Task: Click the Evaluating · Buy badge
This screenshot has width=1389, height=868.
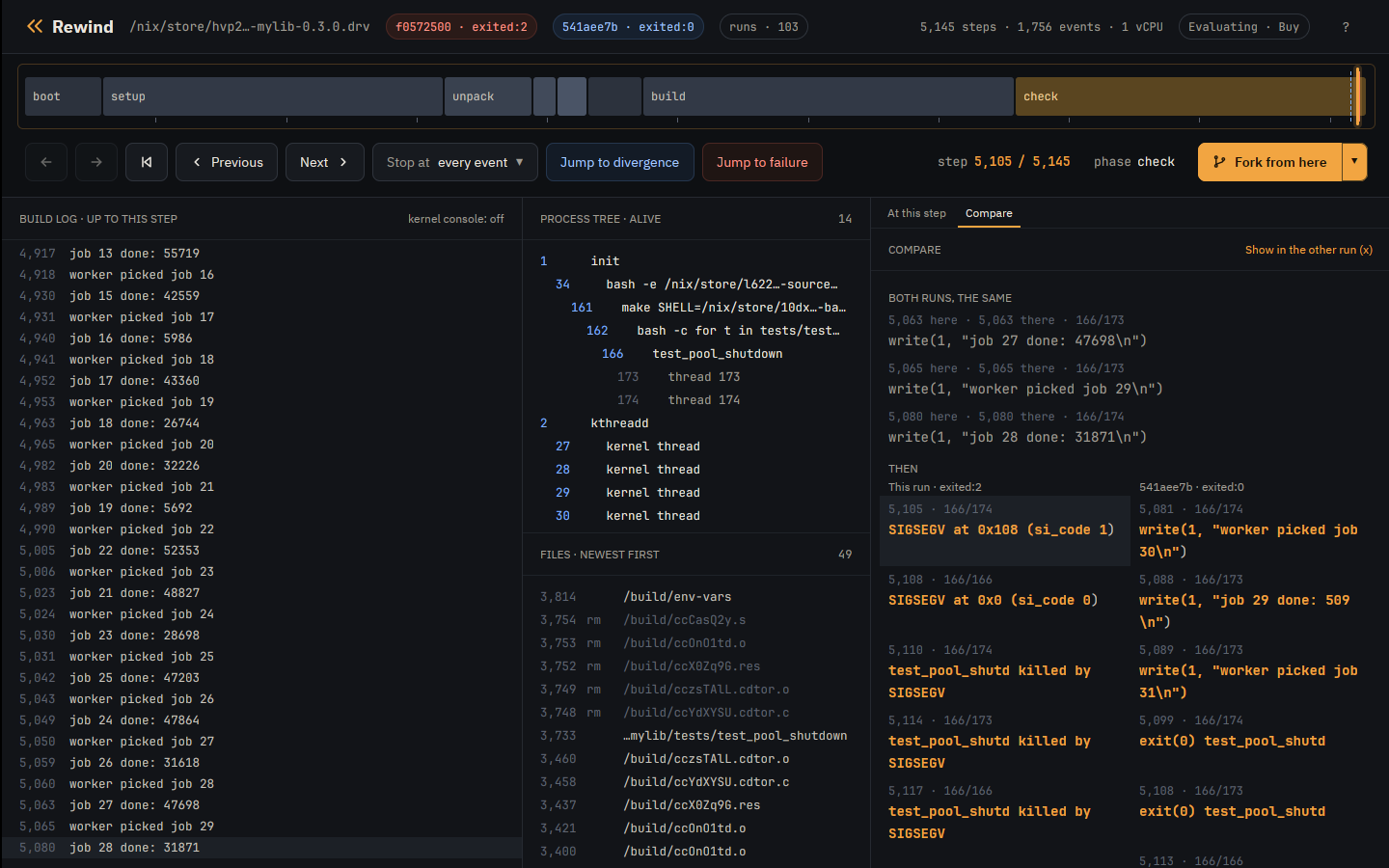Action: [1243, 27]
